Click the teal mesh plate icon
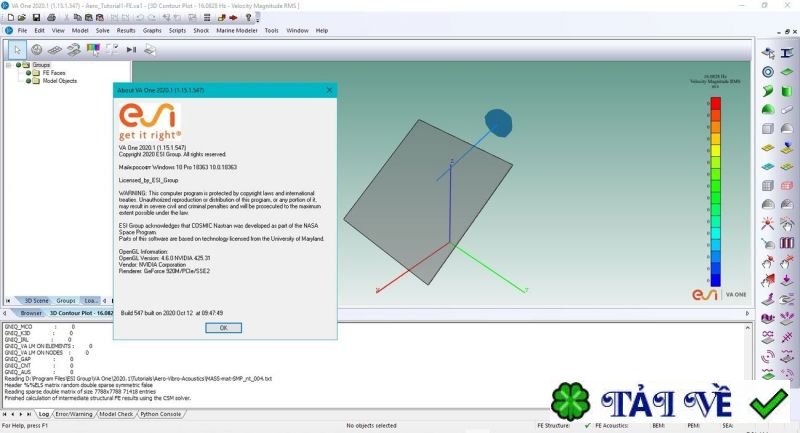The height and width of the screenshot is (433, 800). [x=768, y=167]
